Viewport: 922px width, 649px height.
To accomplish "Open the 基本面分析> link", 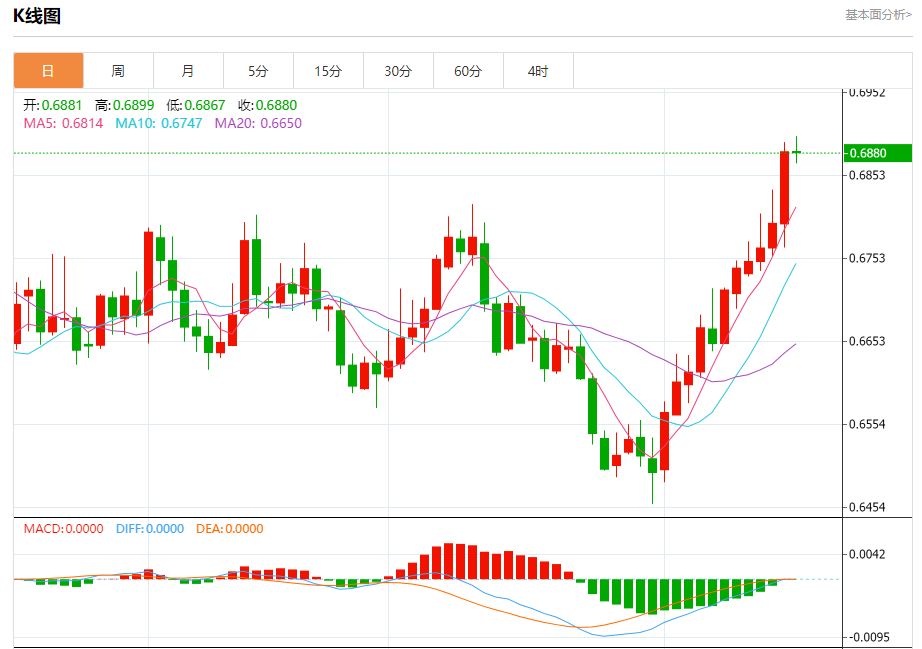I will (878, 15).
